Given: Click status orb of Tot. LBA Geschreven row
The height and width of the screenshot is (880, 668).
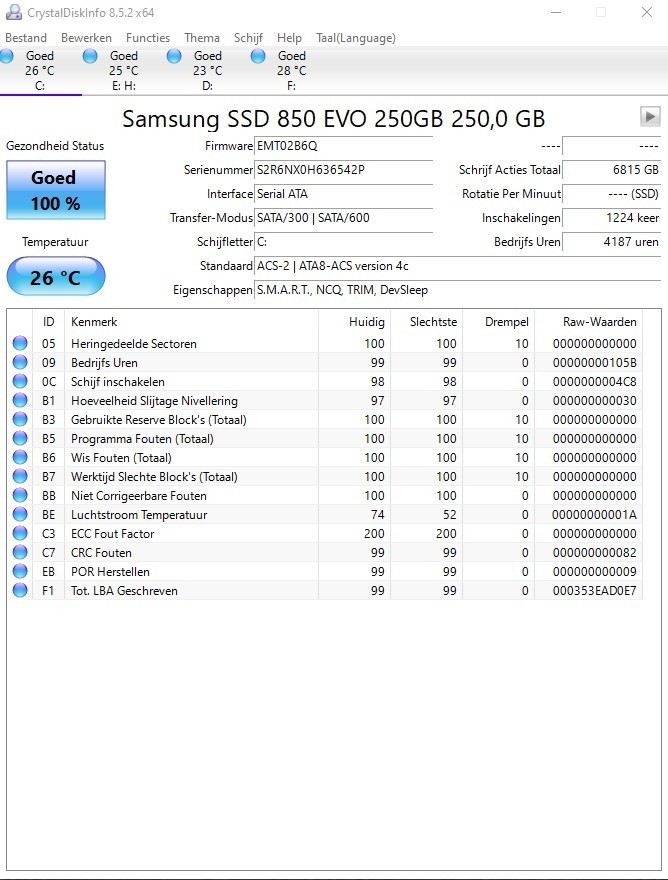Looking at the screenshot, I should (x=20, y=590).
